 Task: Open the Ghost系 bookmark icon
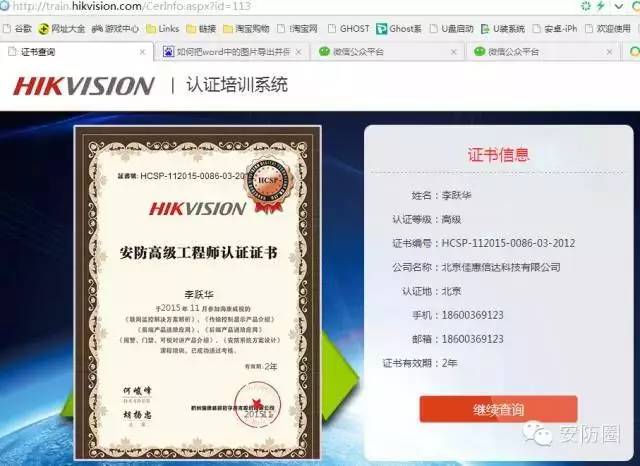(x=399, y=29)
